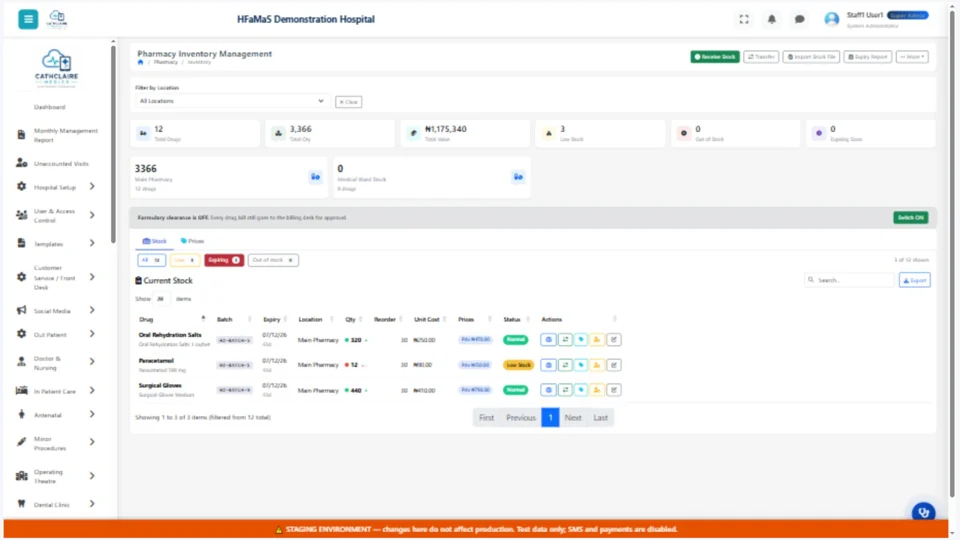Switch to the Prices tab
Screen dimensions: 960x540
192,241
